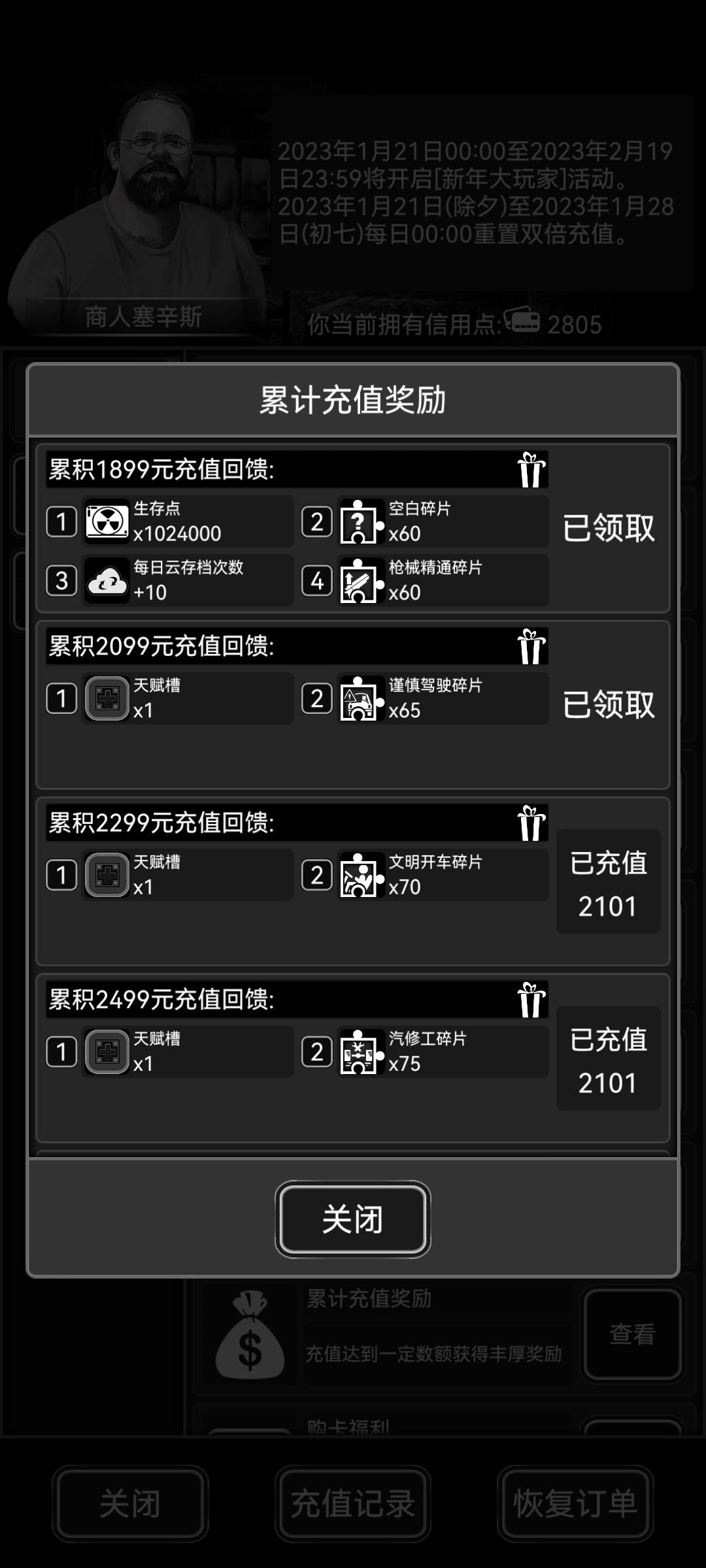706x1568 pixels.
Task: Tap 已充值 2101 for 2299 reward
Action: coord(609,881)
